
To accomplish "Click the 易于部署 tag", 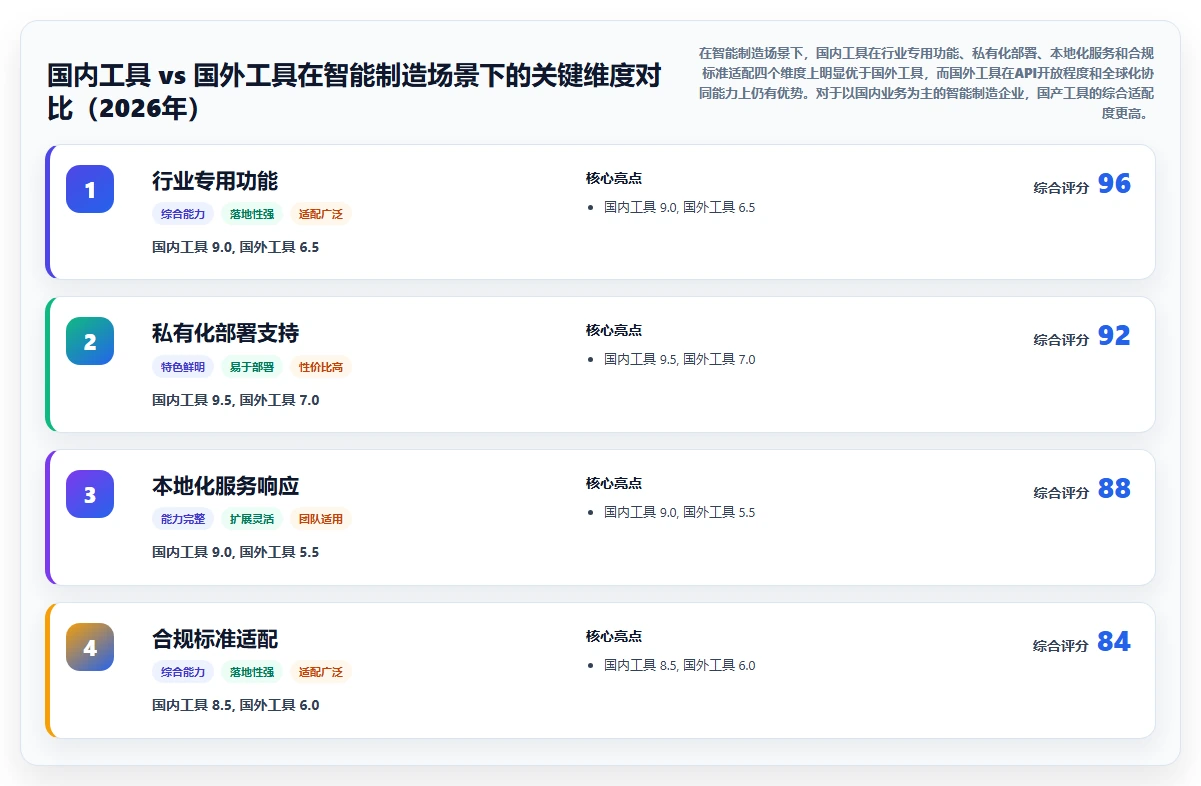I will tap(252, 367).
